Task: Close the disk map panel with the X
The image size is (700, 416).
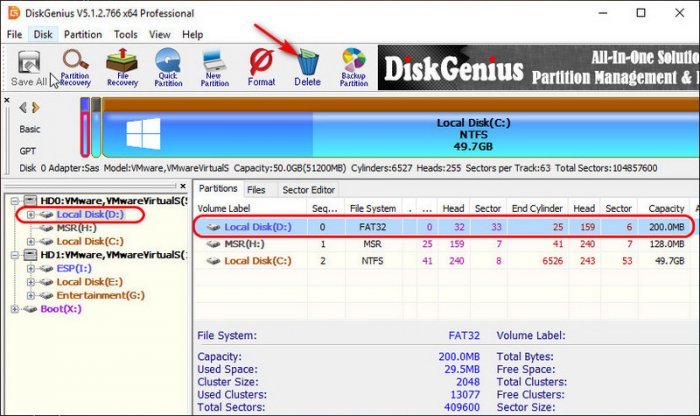Action: tap(7, 100)
